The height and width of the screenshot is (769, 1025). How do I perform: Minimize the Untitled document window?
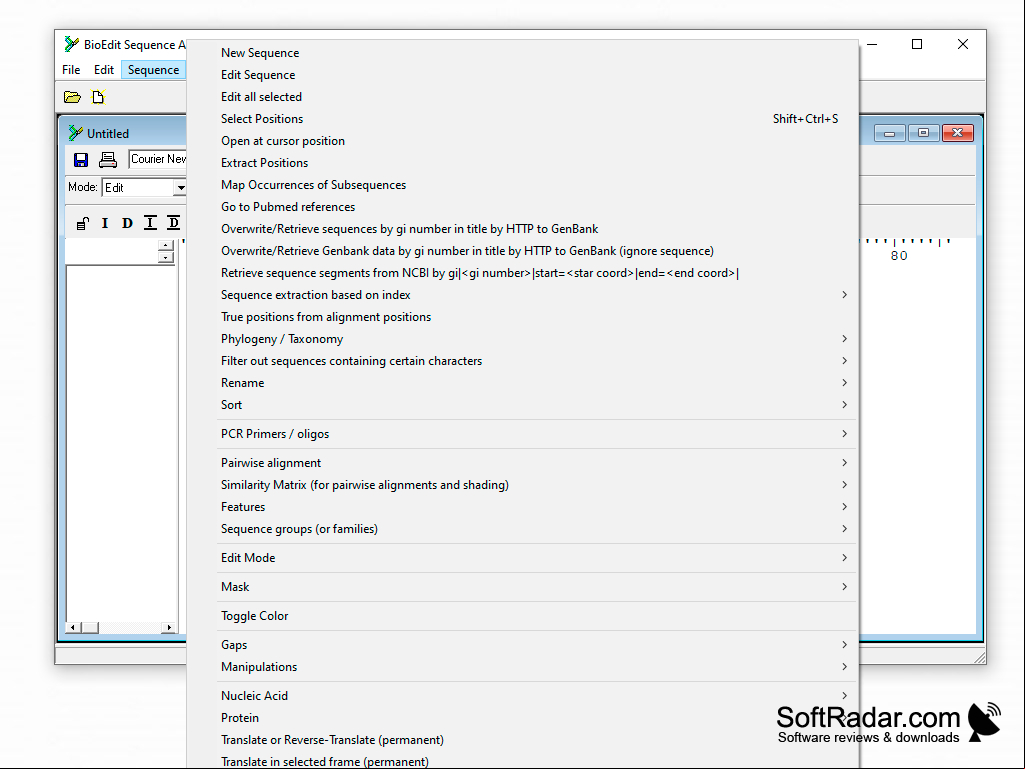(x=890, y=133)
